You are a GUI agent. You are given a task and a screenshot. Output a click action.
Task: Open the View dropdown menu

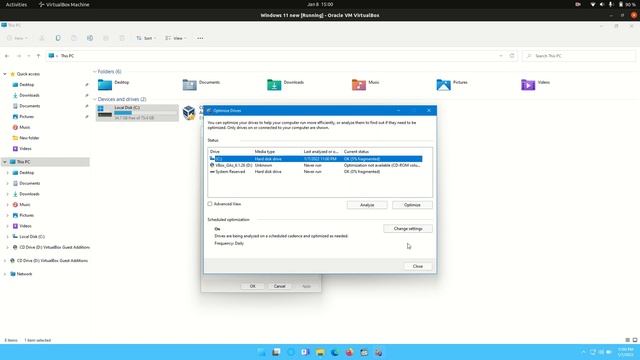176,38
